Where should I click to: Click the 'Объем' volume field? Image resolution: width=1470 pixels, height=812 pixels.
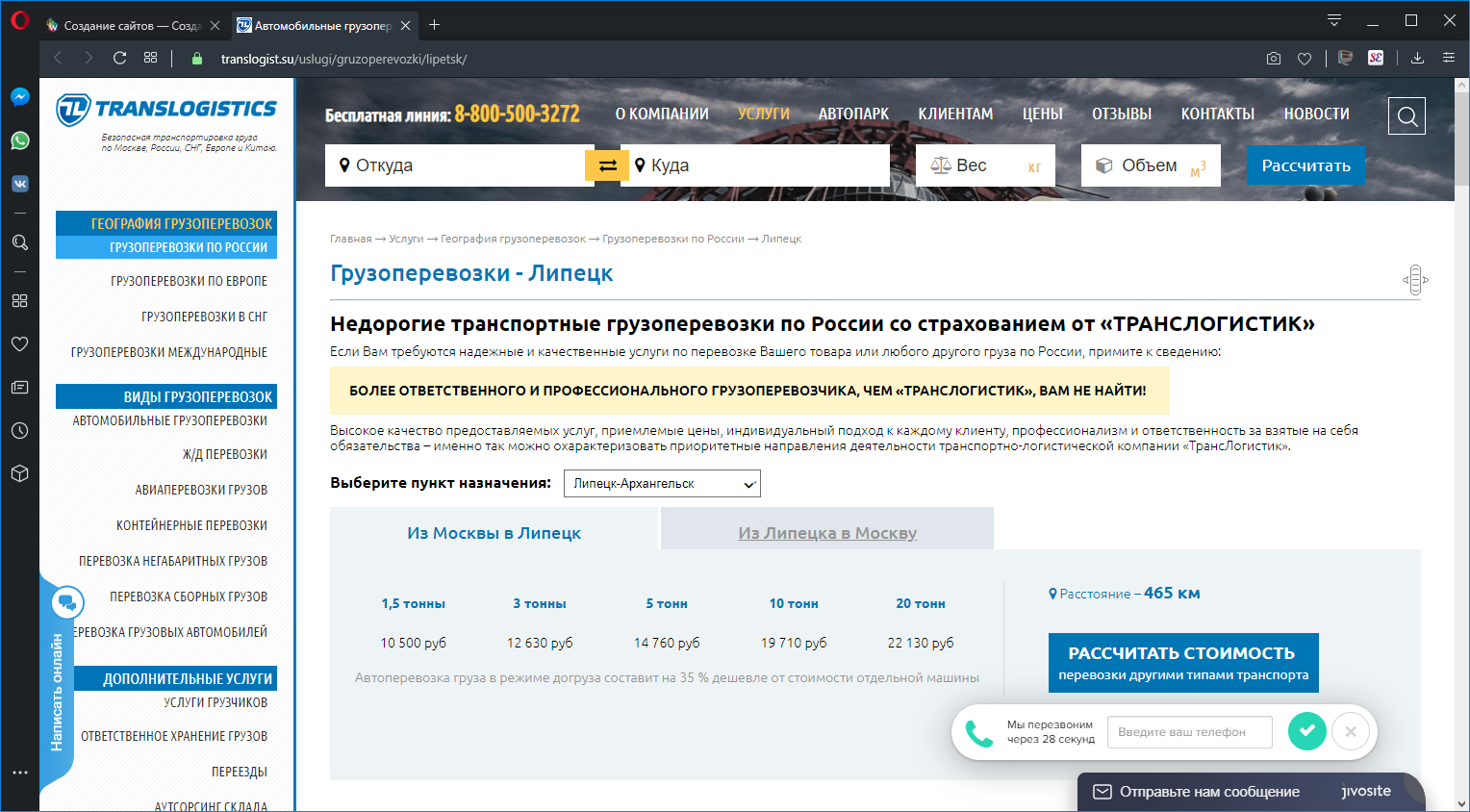coord(1151,165)
